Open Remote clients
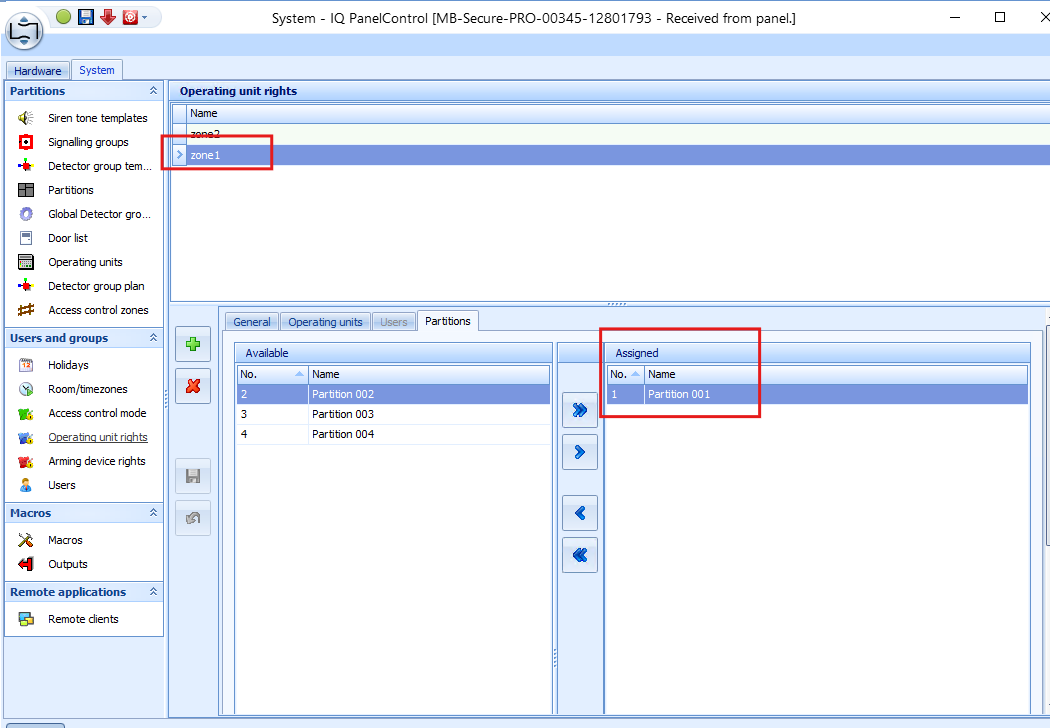Screen dimensions: 1050x728 pos(83,619)
